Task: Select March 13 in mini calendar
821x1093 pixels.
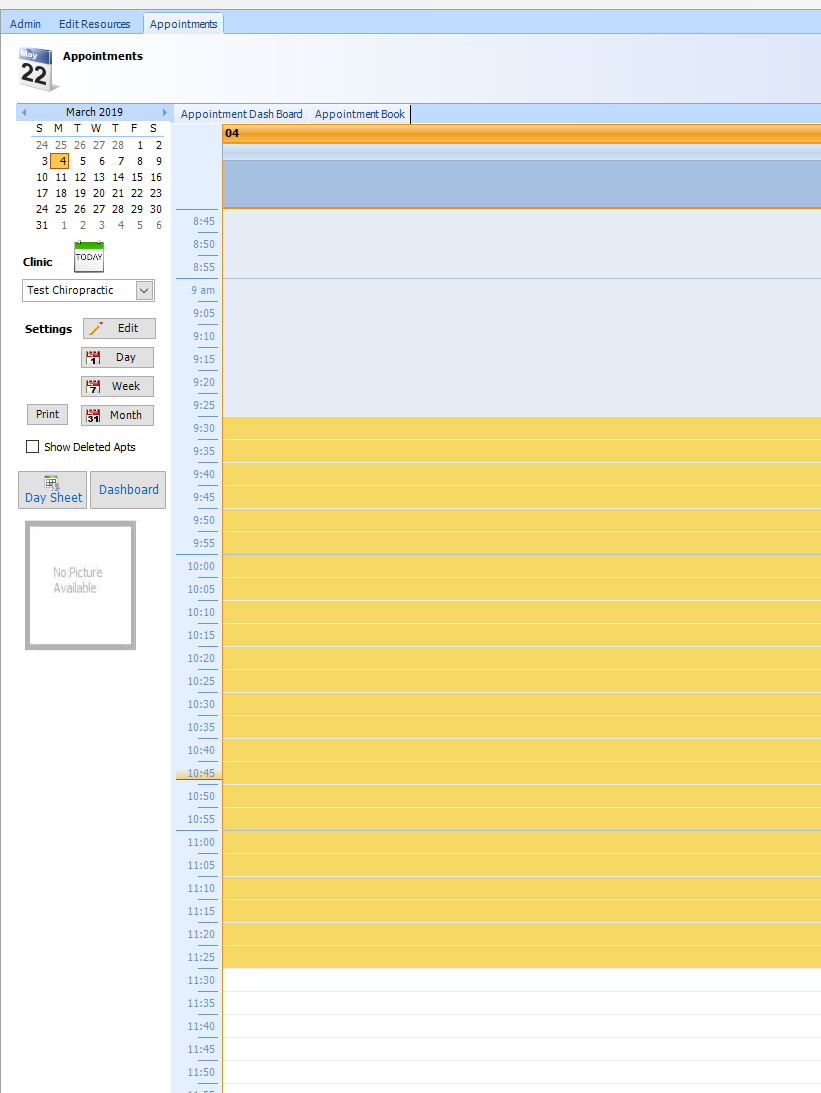Action: [99, 177]
